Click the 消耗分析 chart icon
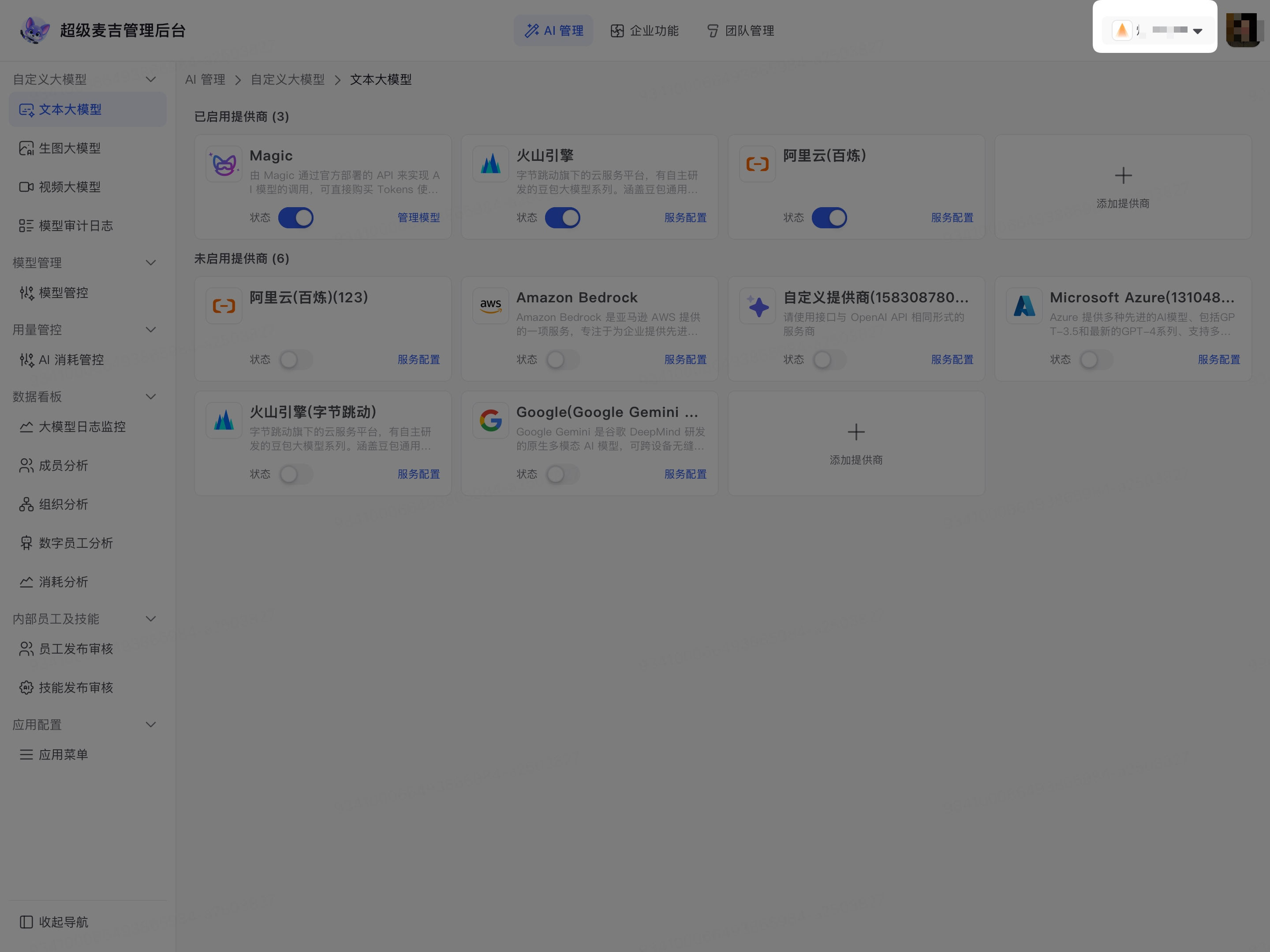Viewport: 1270px width, 952px height. [26, 582]
